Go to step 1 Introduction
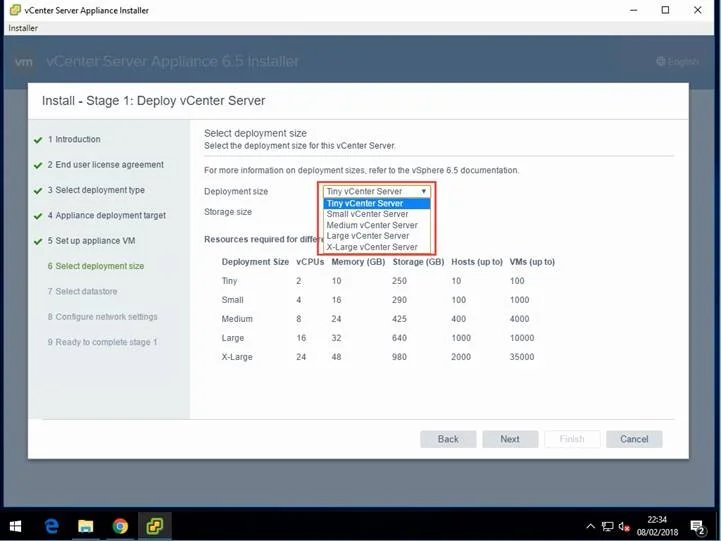 (74, 139)
